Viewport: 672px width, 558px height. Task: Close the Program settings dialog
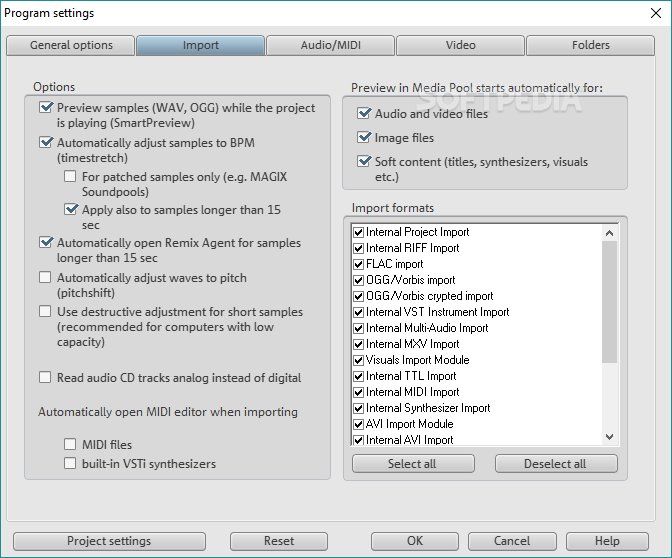pos(655,13)
